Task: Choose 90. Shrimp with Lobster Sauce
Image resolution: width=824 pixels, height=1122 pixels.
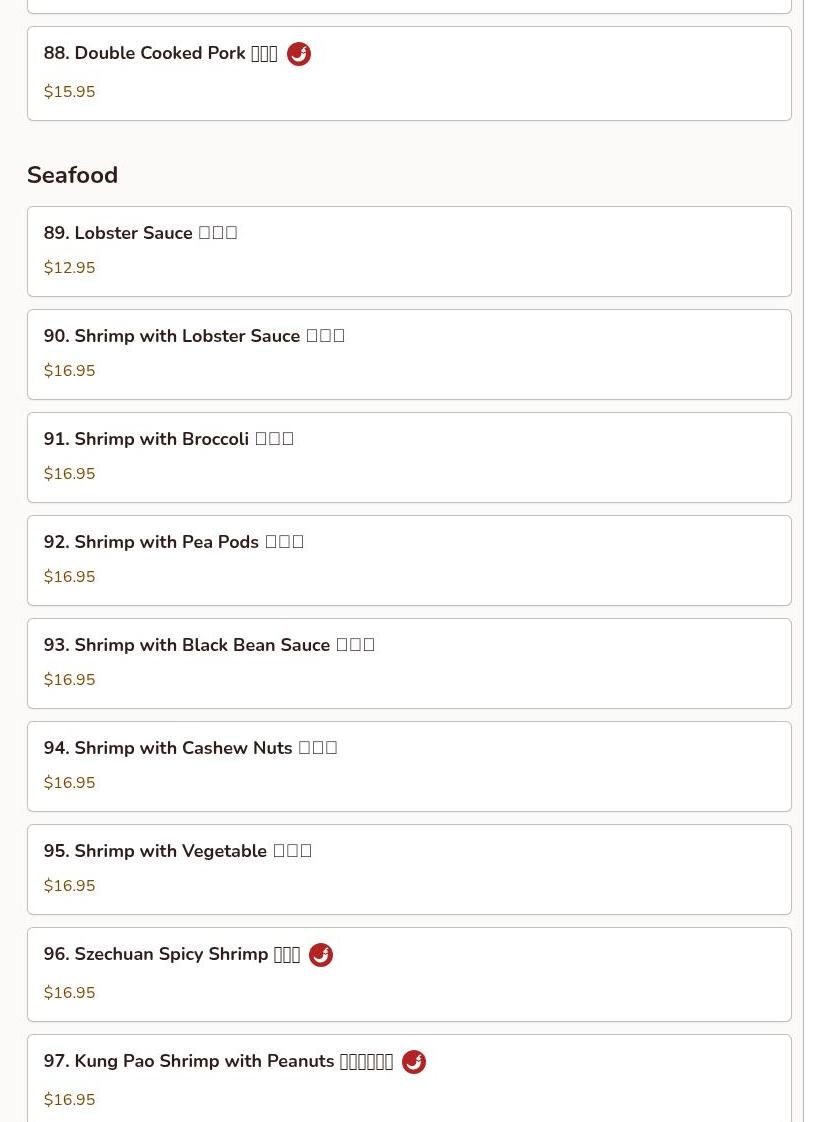Action: (x=409, y=354)
